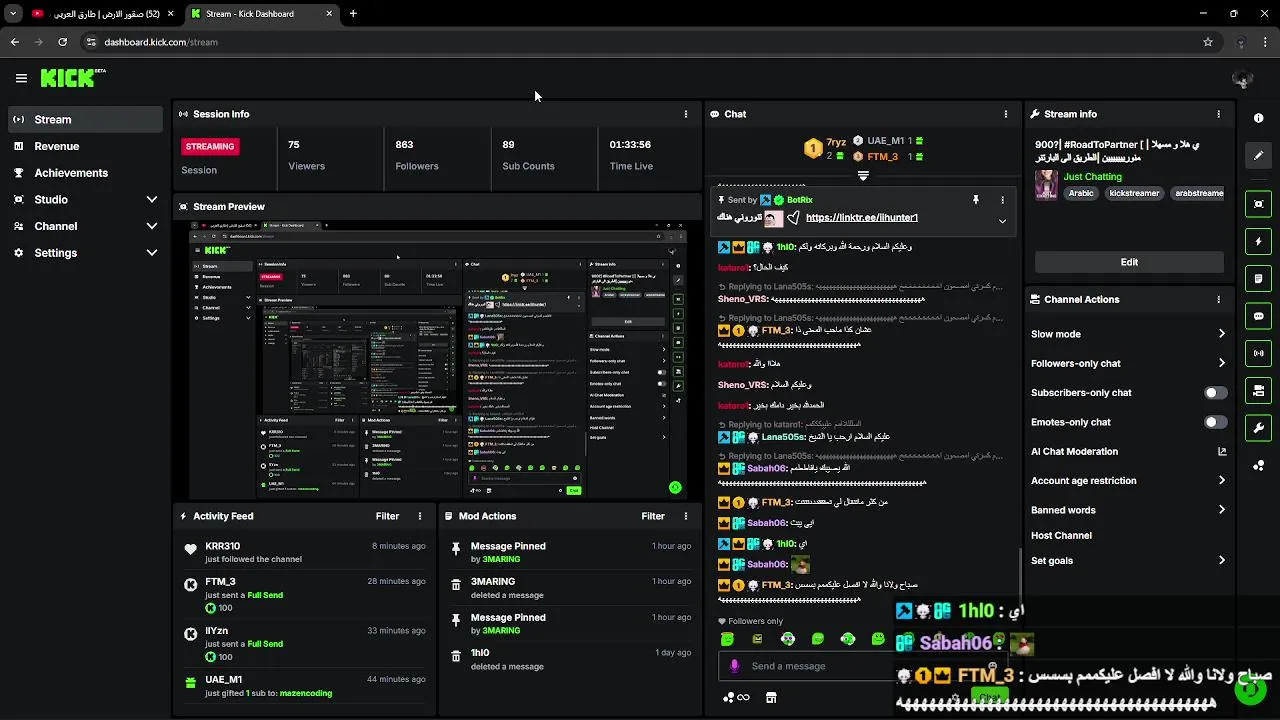
Task: Expand the Studio sidebar section
Action: (152, 200)
